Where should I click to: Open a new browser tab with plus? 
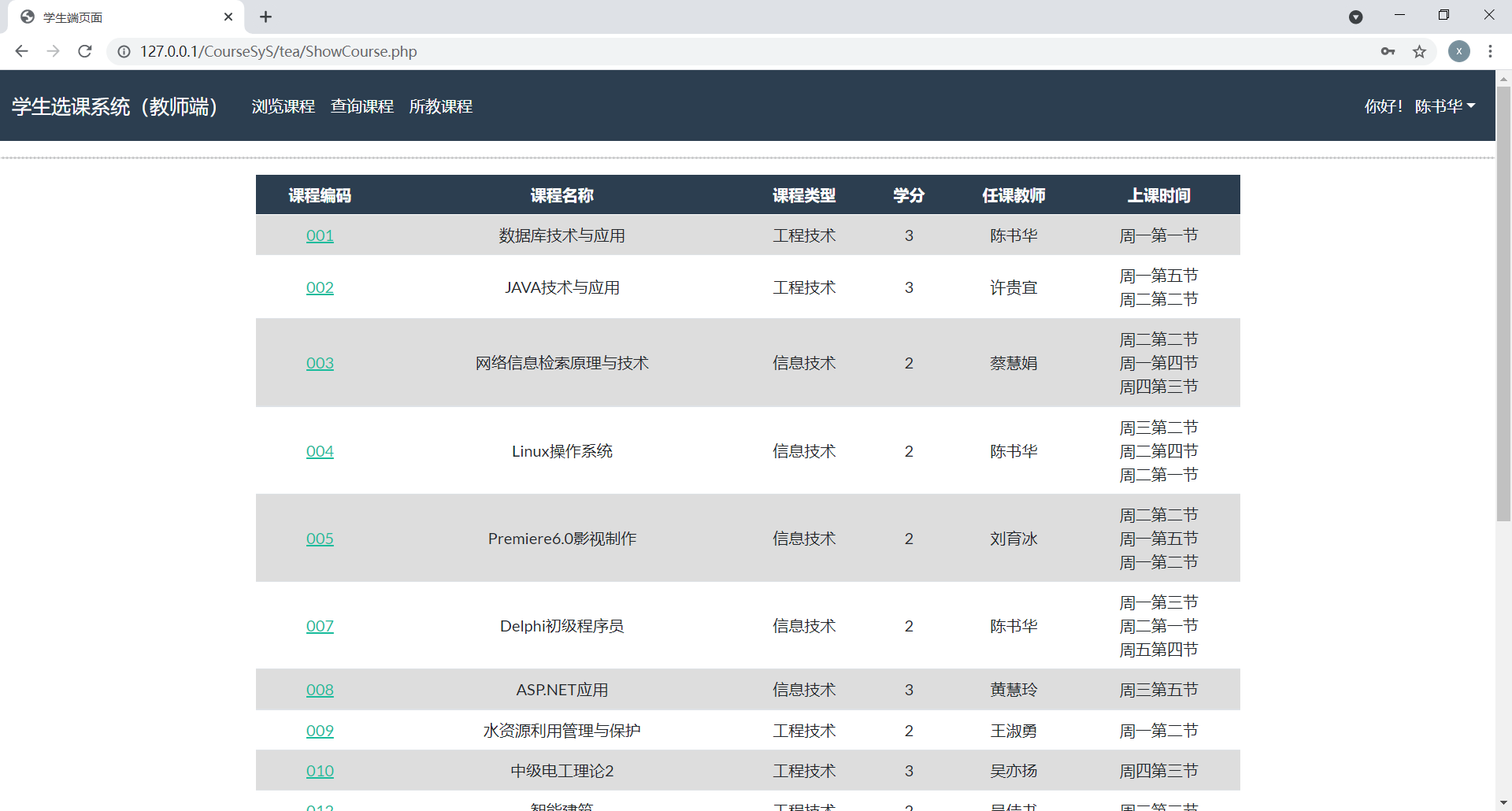[265, 17]
